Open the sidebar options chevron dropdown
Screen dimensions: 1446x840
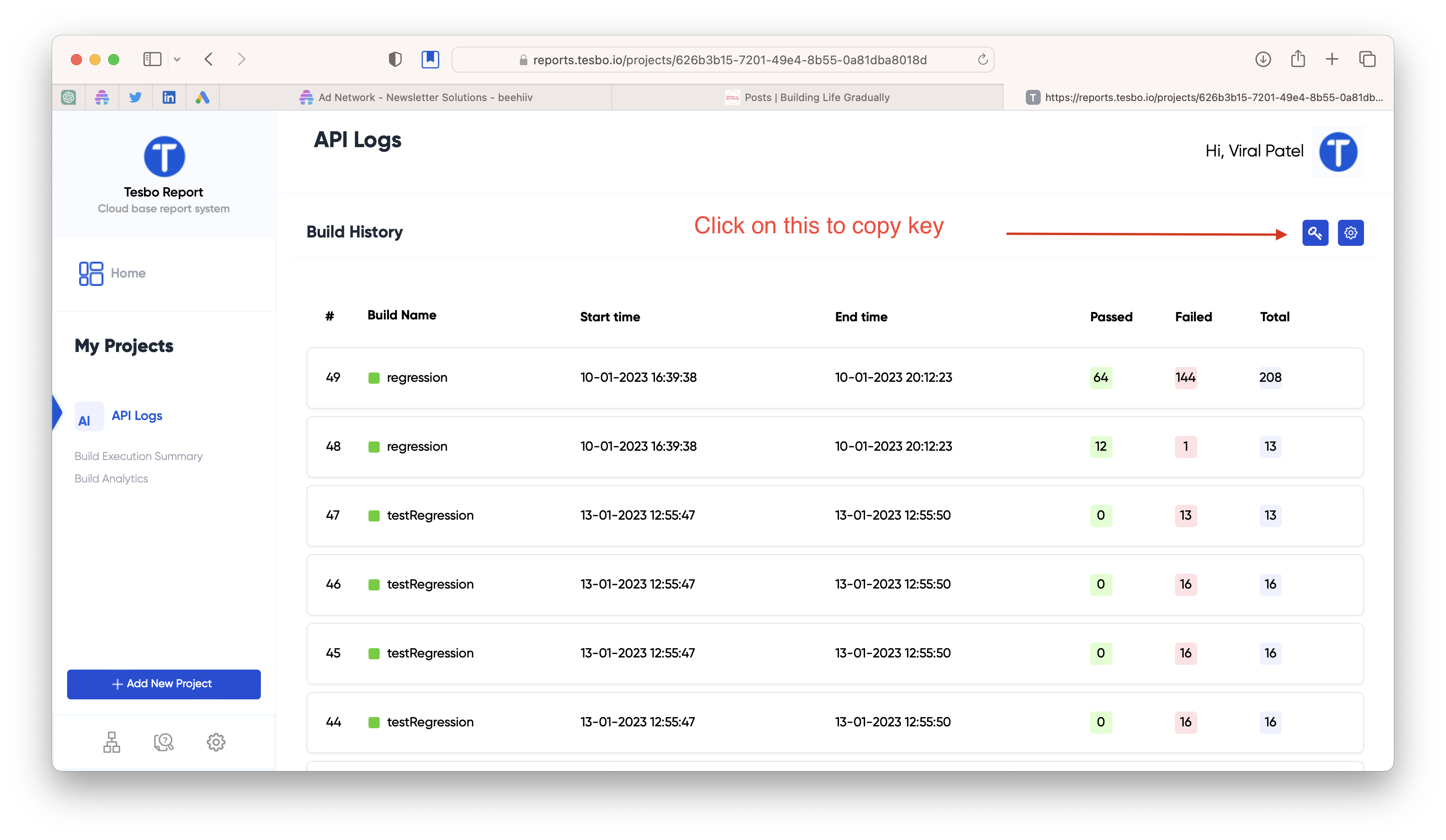pyautogui.click(x=177, y=59)
